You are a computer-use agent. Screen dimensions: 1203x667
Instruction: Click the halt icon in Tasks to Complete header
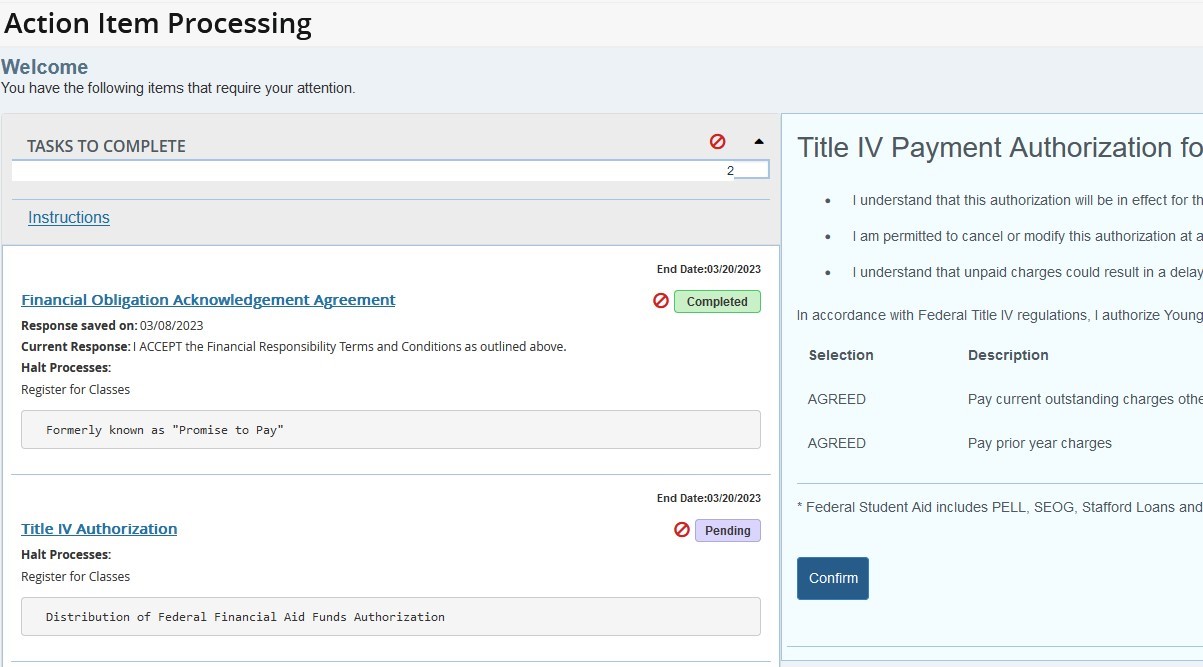(x=717, y=142)
